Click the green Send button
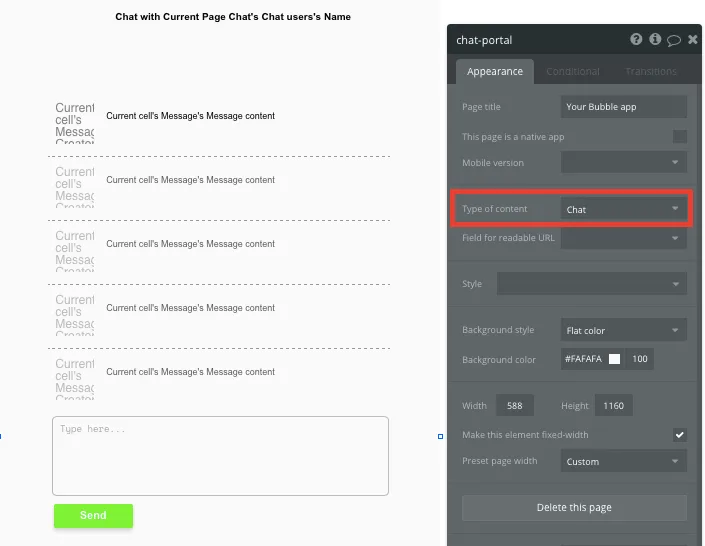Image resolution: width=705 pixels, height=546 pixels. point(93,516)
